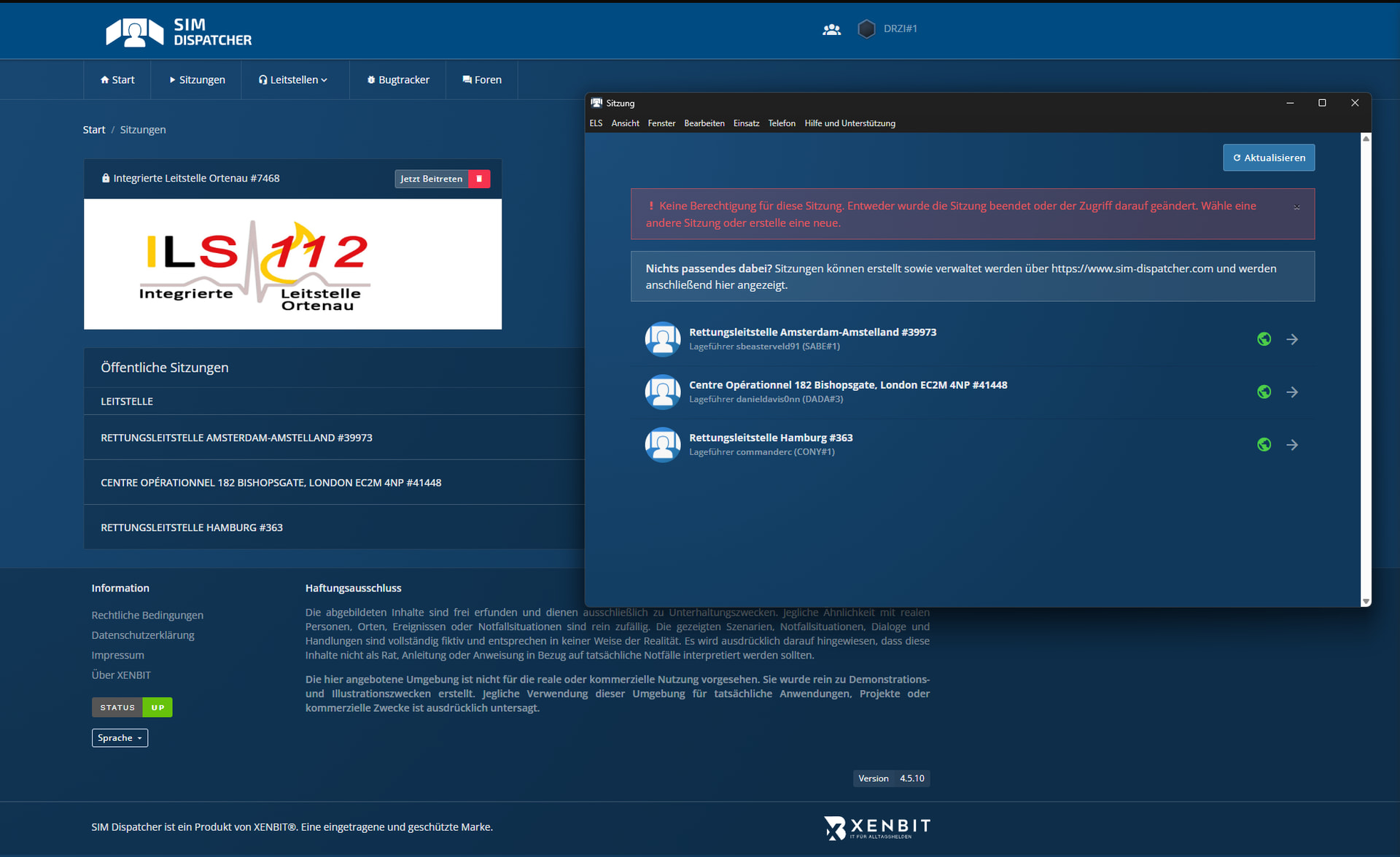Open the Einsatz menu in Sitzung window
The image size is (1400, 857).
click(x=746, y=123)
